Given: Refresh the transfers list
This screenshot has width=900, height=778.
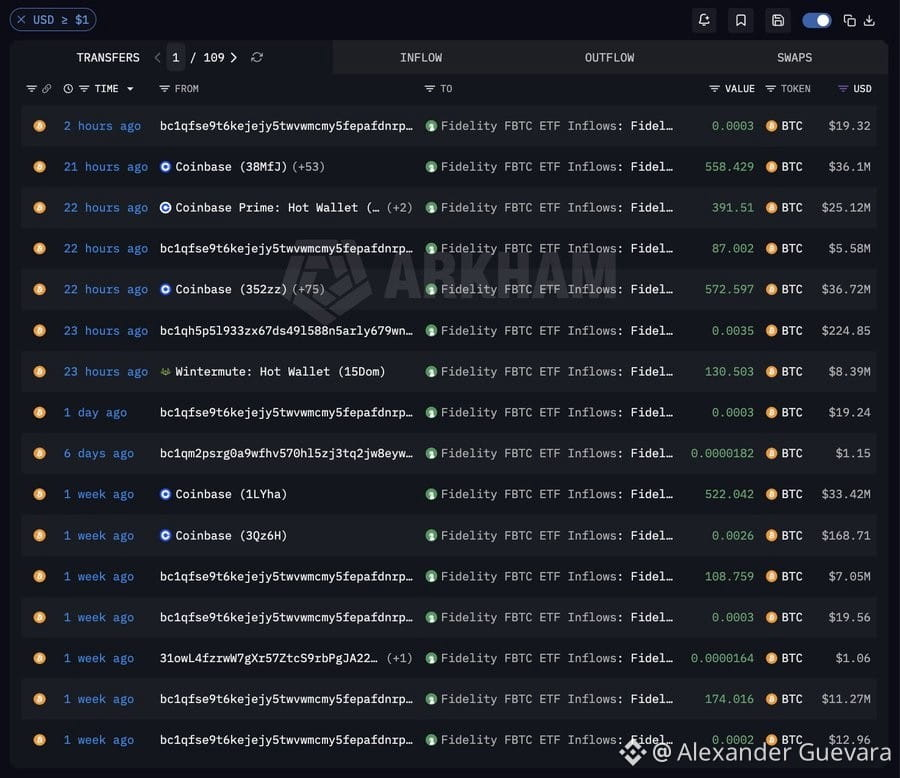Looking at the screenshot, I should coord(257,57).
